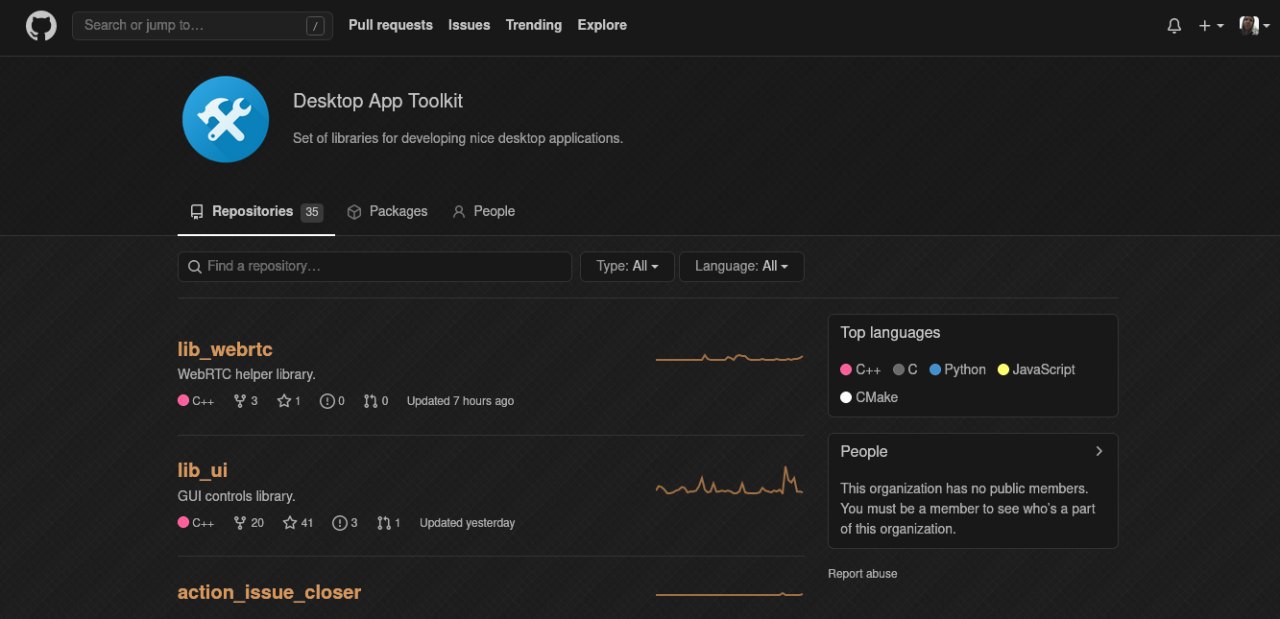Click 'GUI controls library.' description
Screen dimensions: 1280x619
pos(236,496)
